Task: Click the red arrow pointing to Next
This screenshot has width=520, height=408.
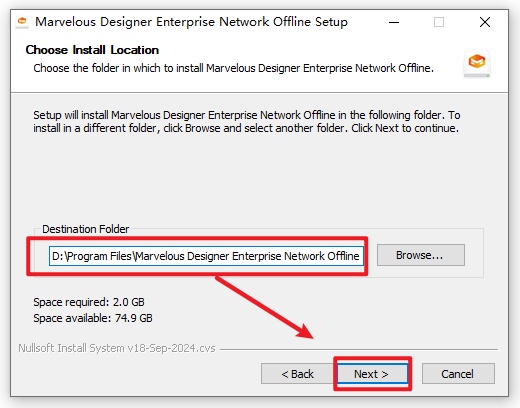Action: click(264, 307)
